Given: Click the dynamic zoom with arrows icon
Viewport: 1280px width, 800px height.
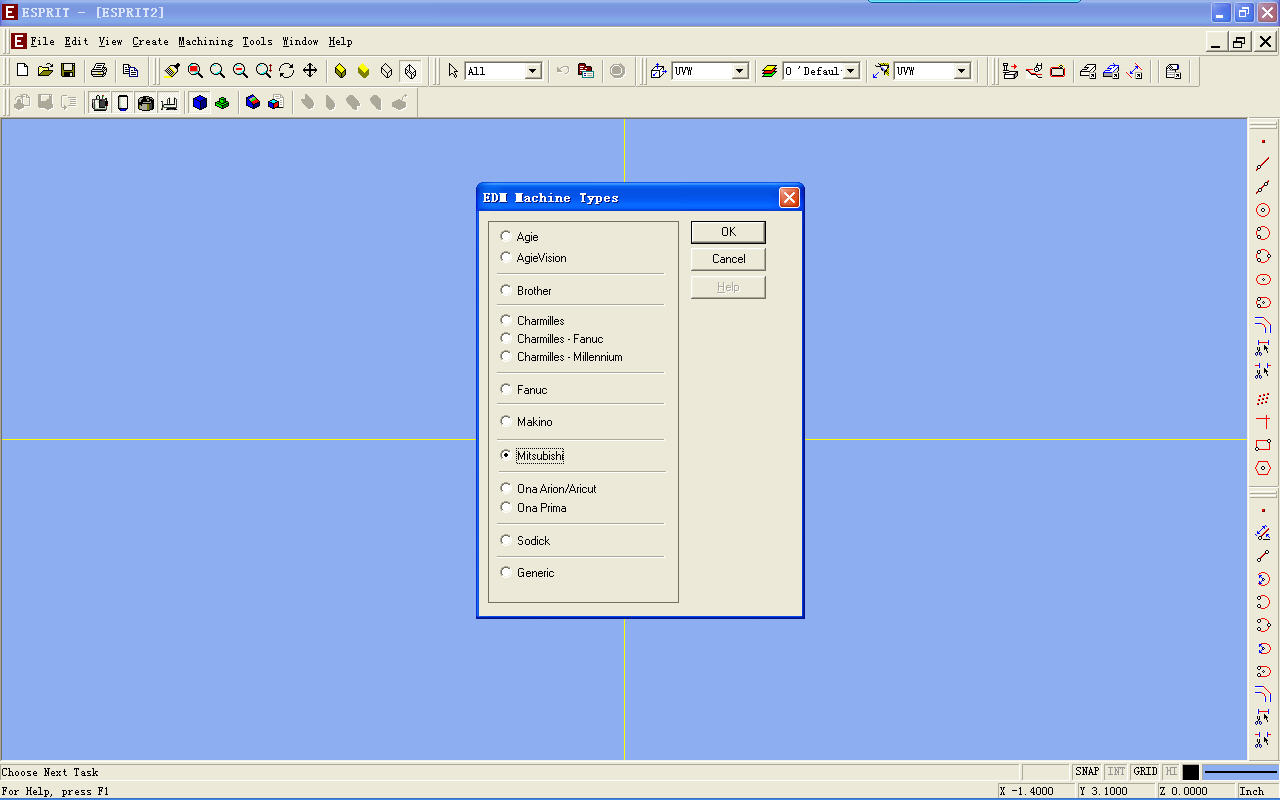Looking at the screenshot, I should 263,71.
